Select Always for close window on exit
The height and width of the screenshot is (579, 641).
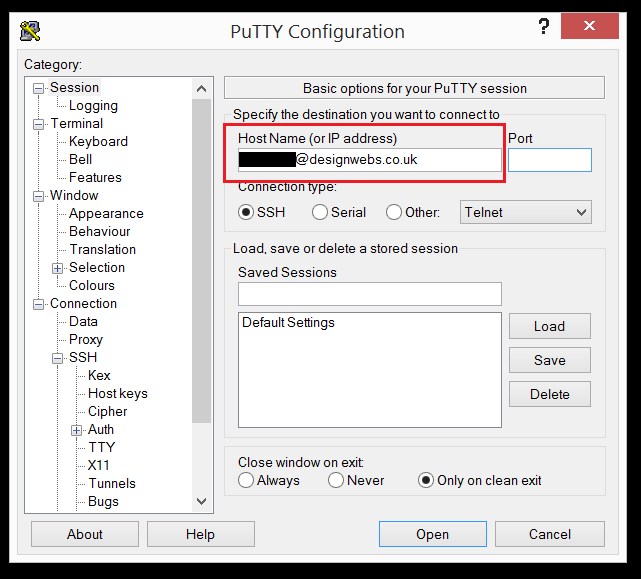coord(246,480)
